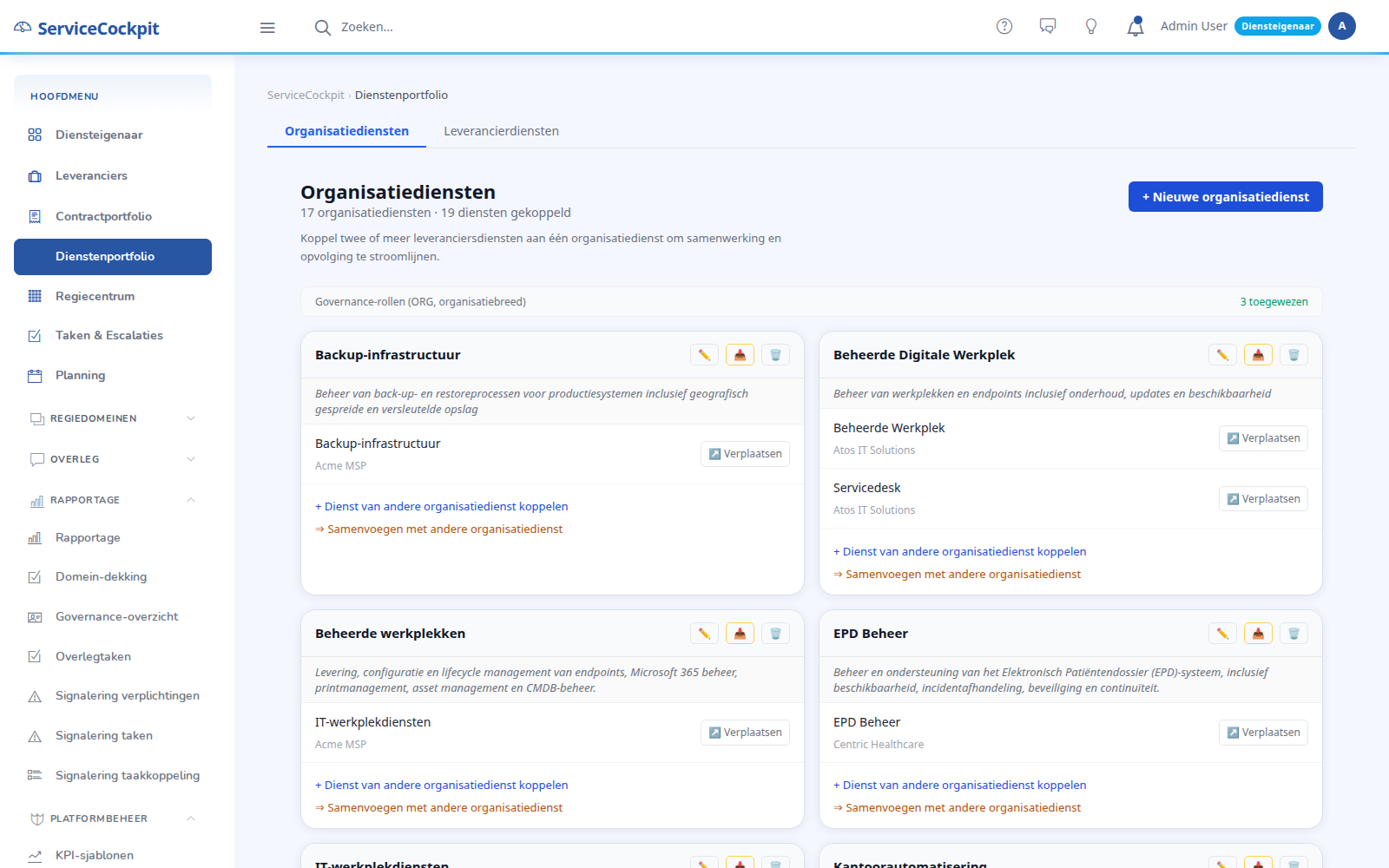The image size is (1389, 868).
Task: Click Verplaatsen for Servicedesk service
Action: pos(1263,499)
